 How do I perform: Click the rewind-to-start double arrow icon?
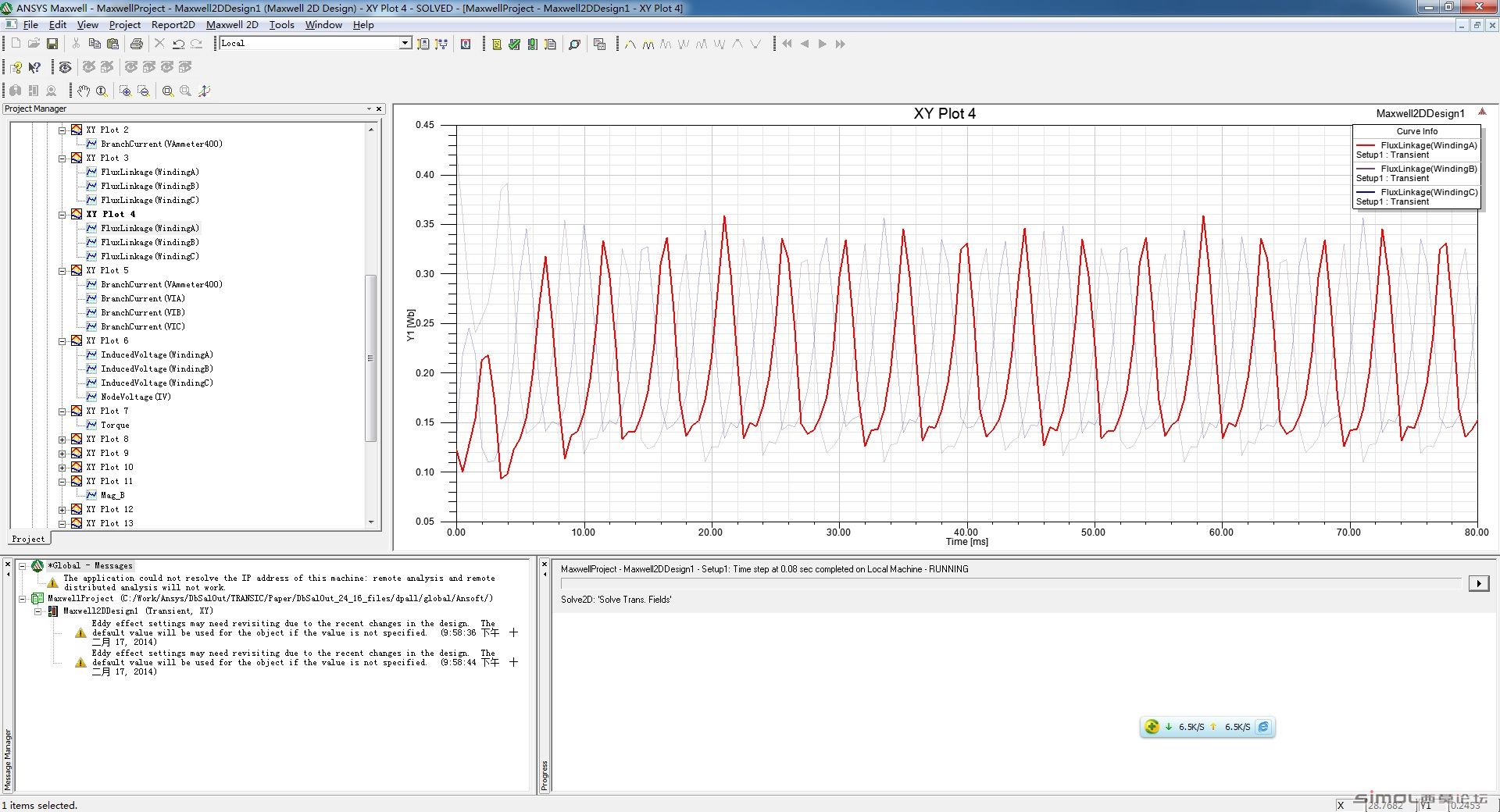click(x=787, y=45)
